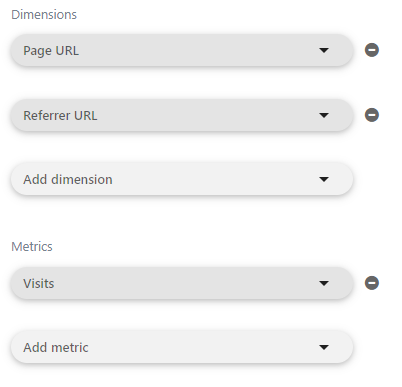Viewport: 402px width, 387px height.
Task: Click the arrow icon on Visits
Action: pos(324,283)
